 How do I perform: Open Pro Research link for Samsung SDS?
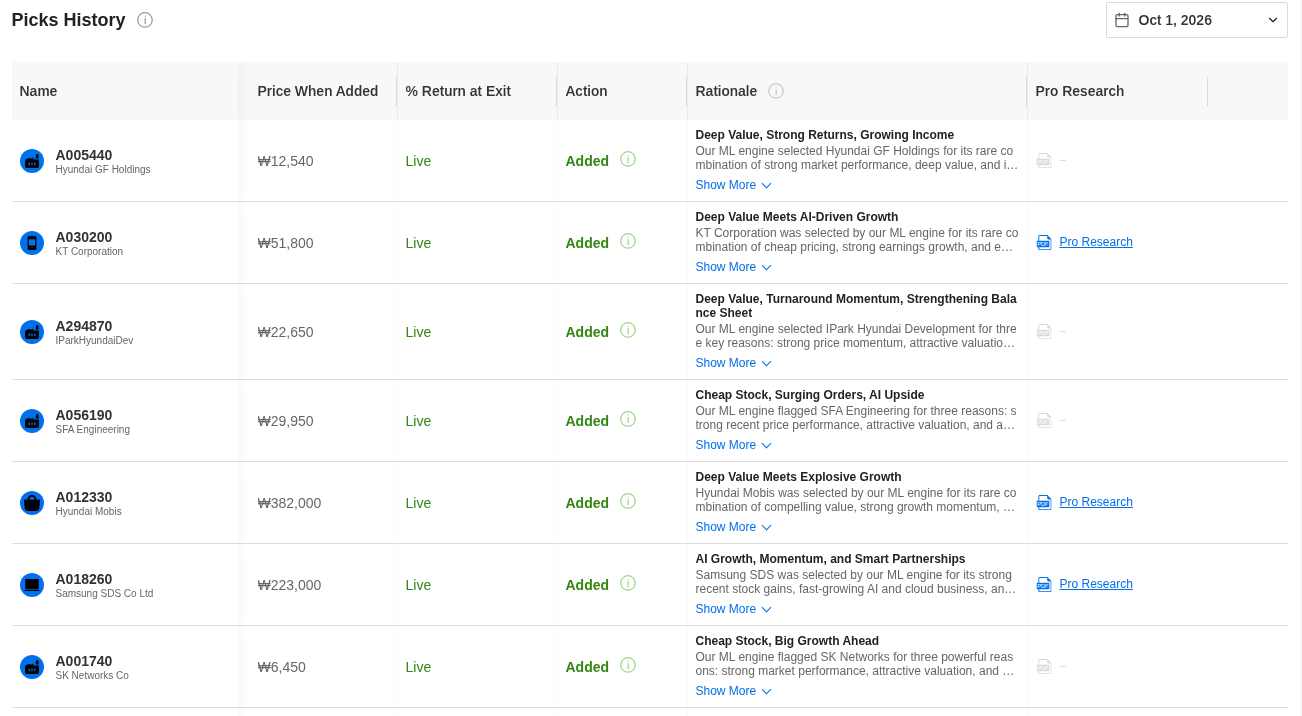coord(1096,584)
